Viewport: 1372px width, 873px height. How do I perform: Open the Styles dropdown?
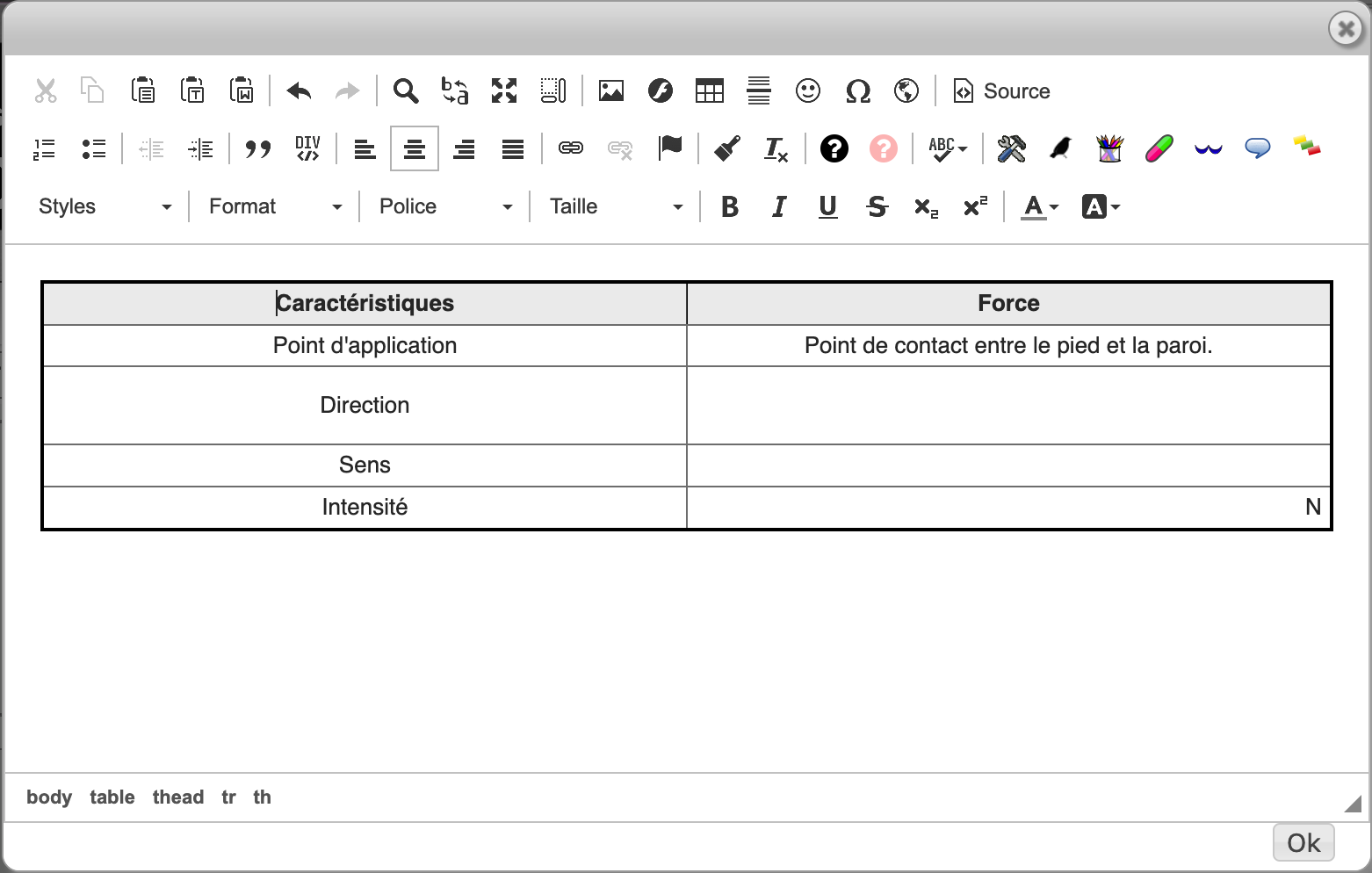(x=105, y=207)
